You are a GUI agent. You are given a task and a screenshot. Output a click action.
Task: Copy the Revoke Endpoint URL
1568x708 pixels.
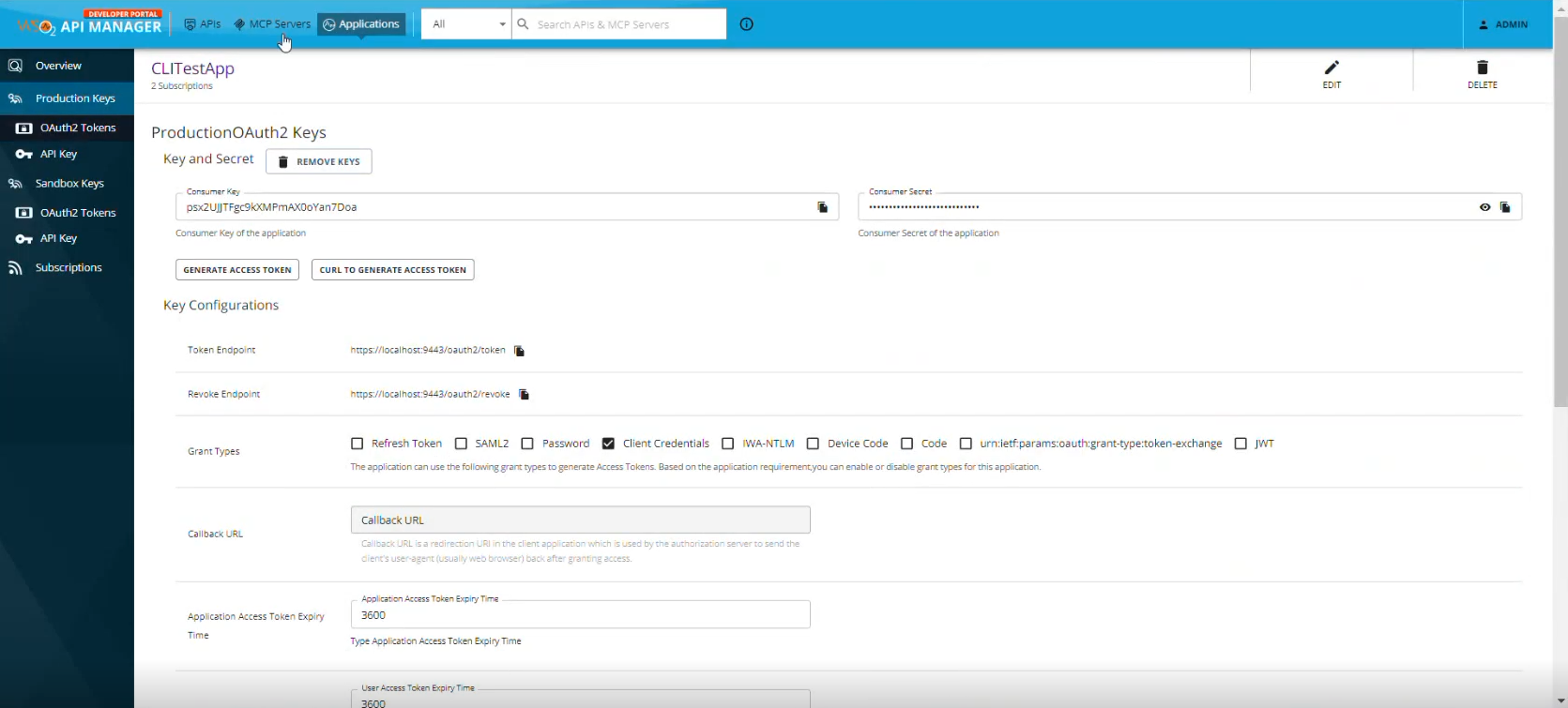tap(524, 395)
